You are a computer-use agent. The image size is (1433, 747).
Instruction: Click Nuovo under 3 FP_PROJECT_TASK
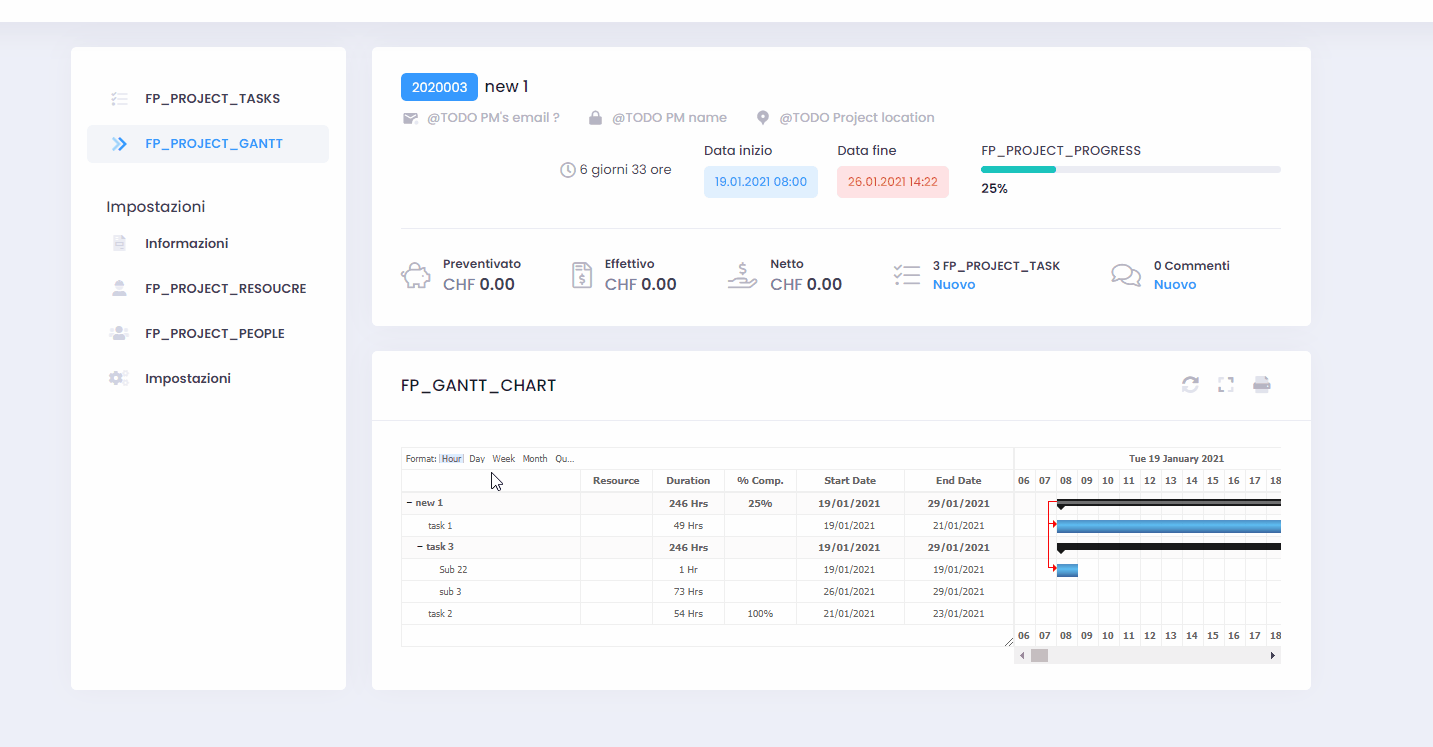(953, 284)
